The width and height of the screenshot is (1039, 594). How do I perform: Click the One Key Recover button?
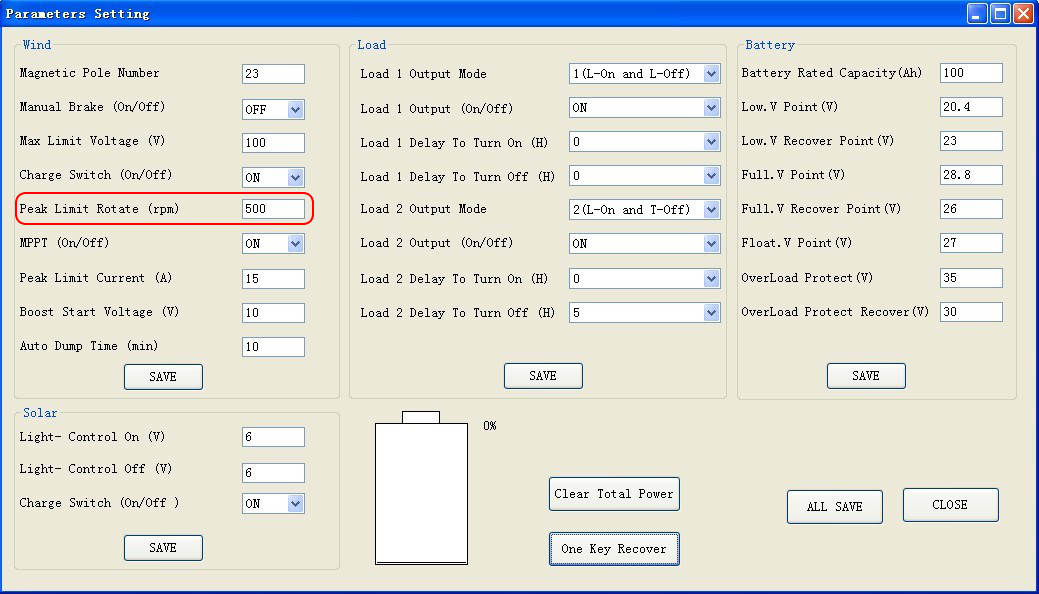[614, 549]
